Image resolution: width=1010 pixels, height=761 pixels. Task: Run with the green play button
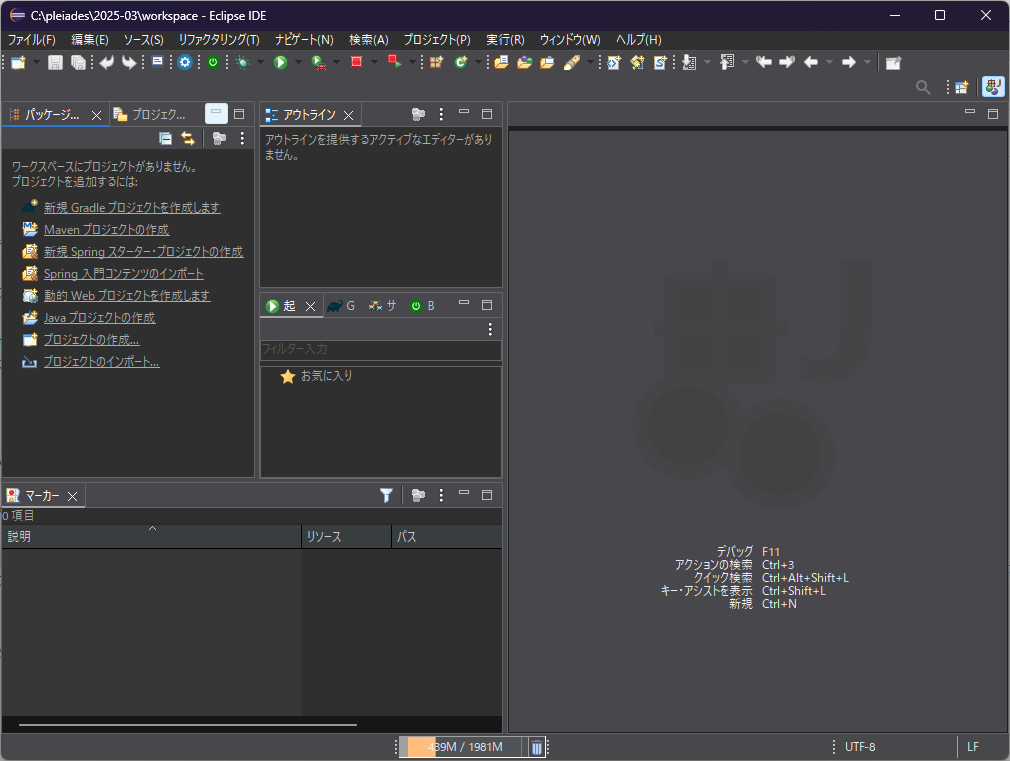click(x=280, y=63)
